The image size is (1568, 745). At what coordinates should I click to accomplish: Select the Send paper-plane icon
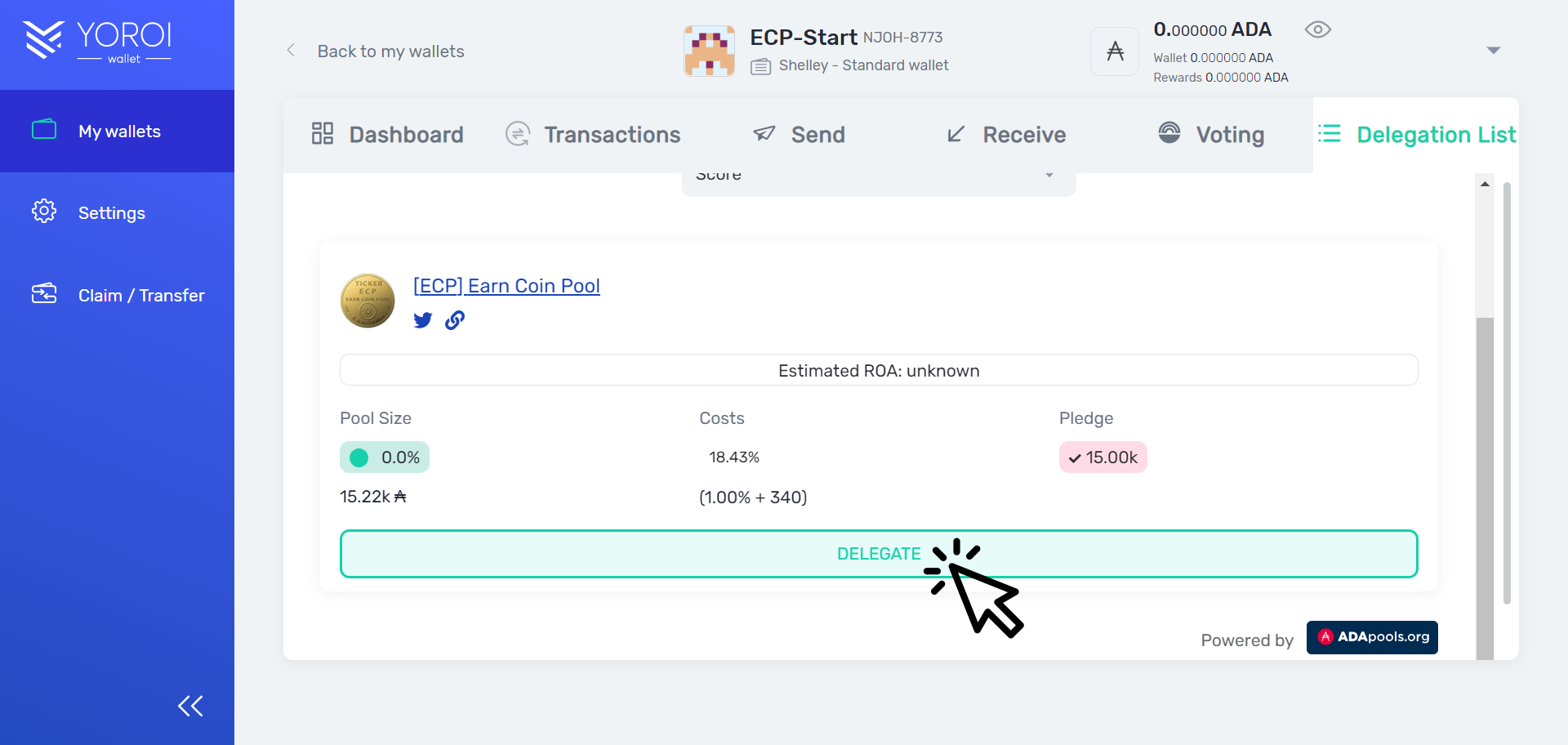pos(764,133)
